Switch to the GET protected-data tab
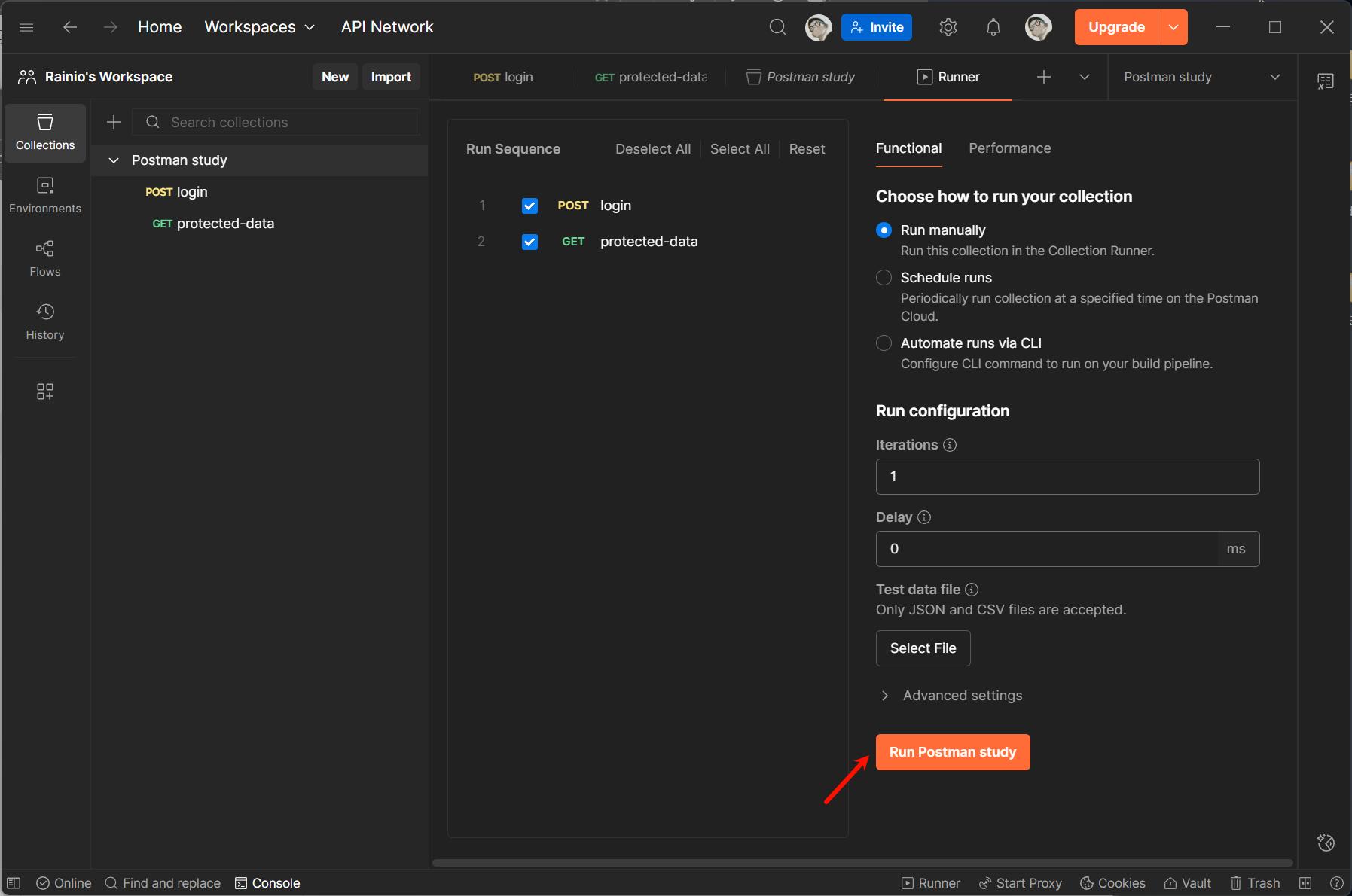The height and width of the screenshot is (896, 1352). [x=652, y=77]
